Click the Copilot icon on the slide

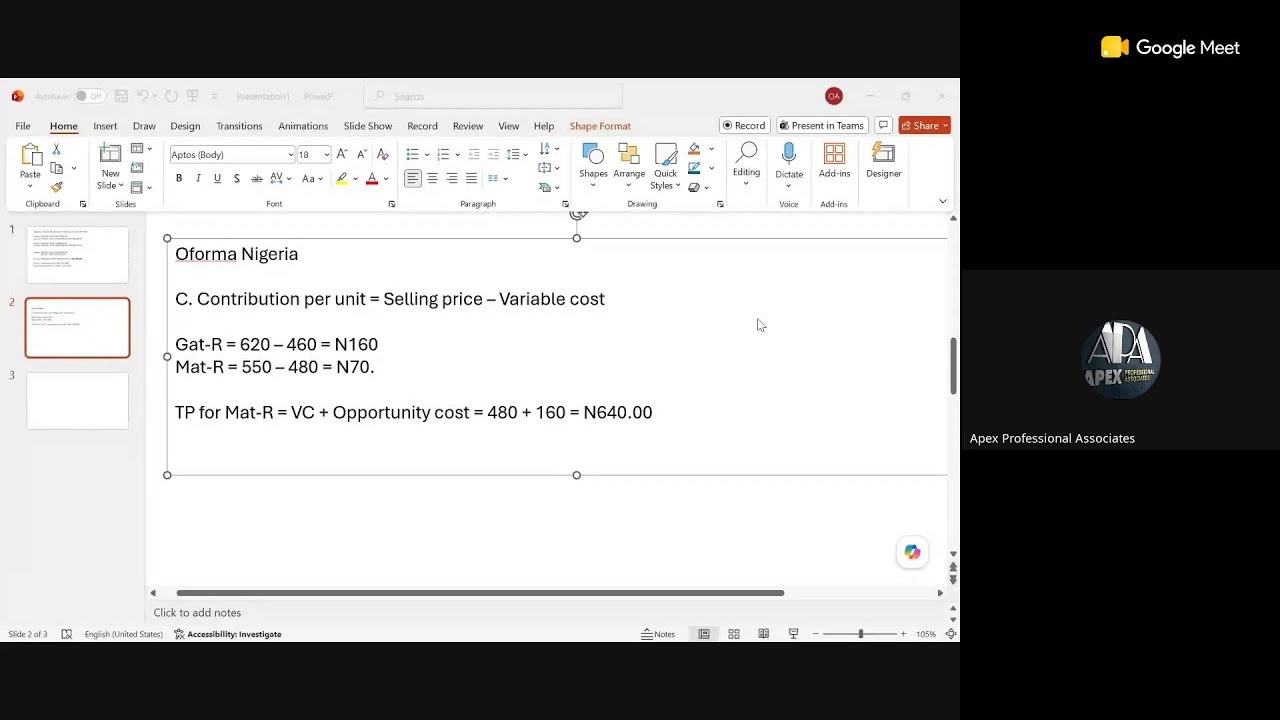(x=912, y=552)
